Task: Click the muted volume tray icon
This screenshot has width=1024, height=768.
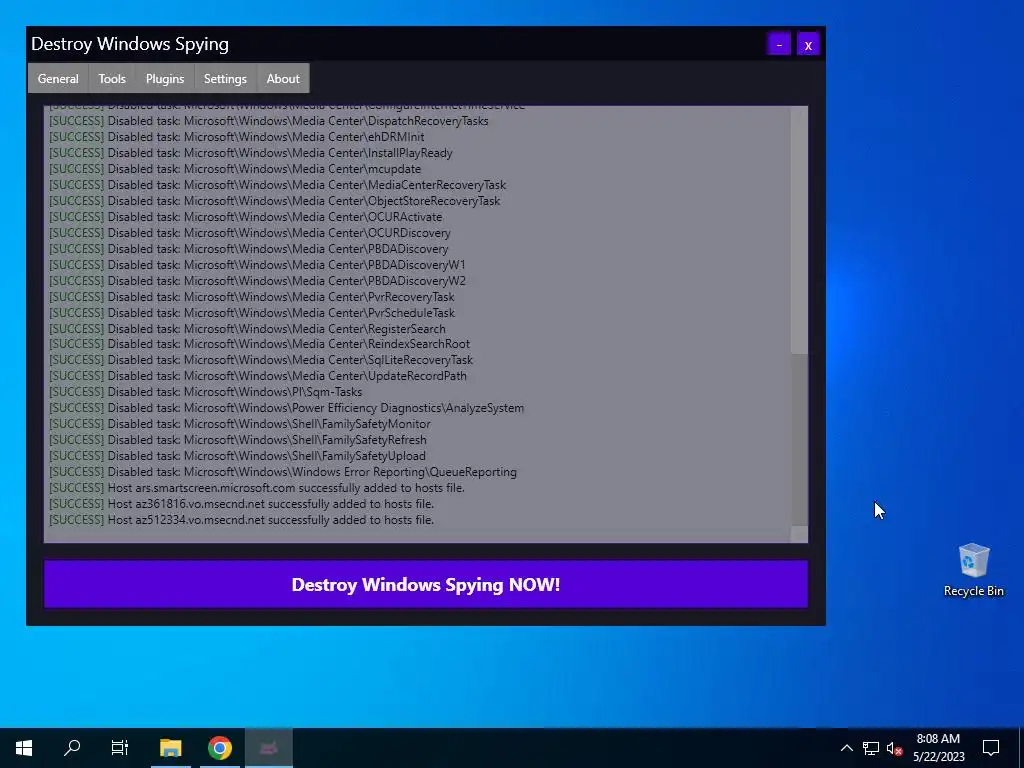Action: pyautogui.click(x=894, y=748)
